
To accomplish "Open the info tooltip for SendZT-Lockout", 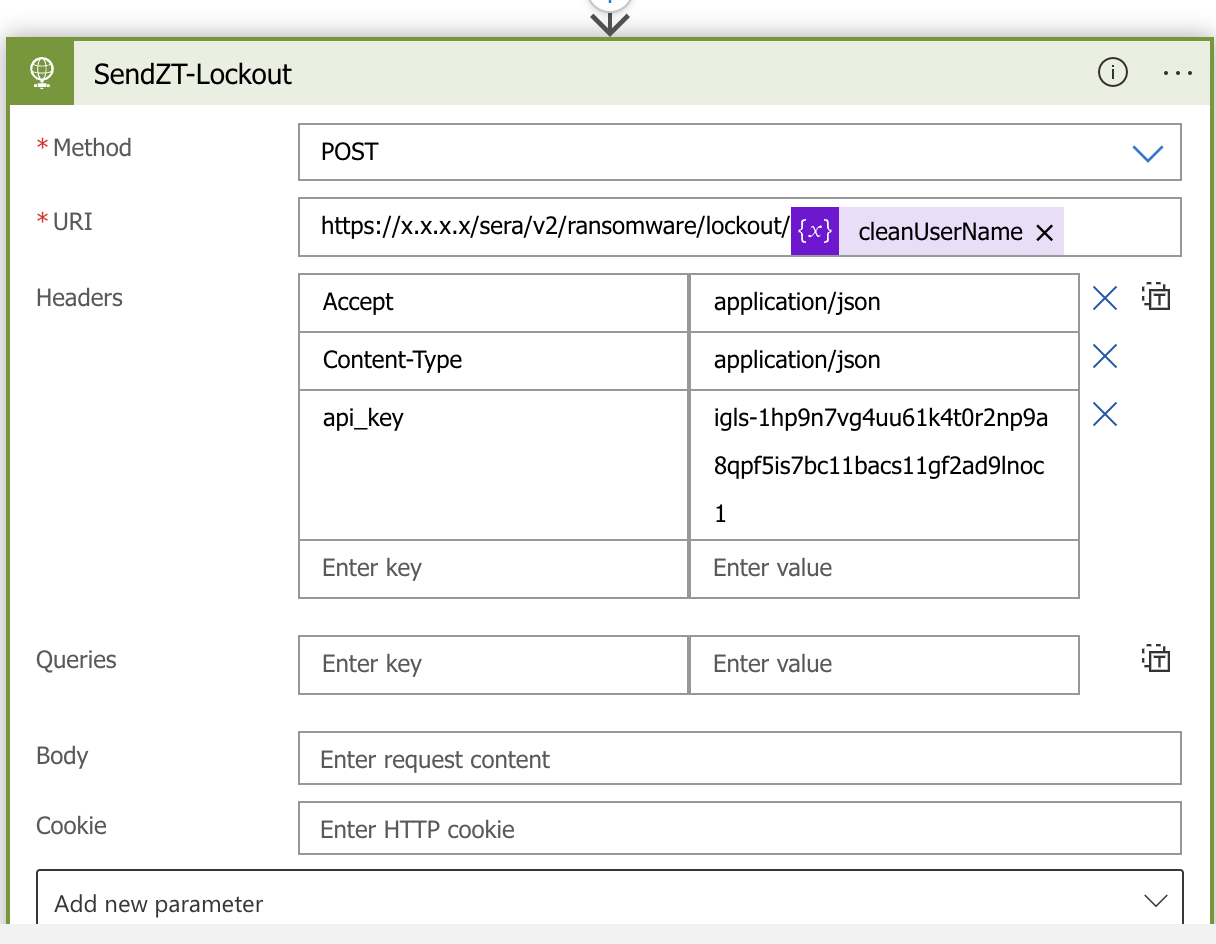I will (x=1112, y=73).
